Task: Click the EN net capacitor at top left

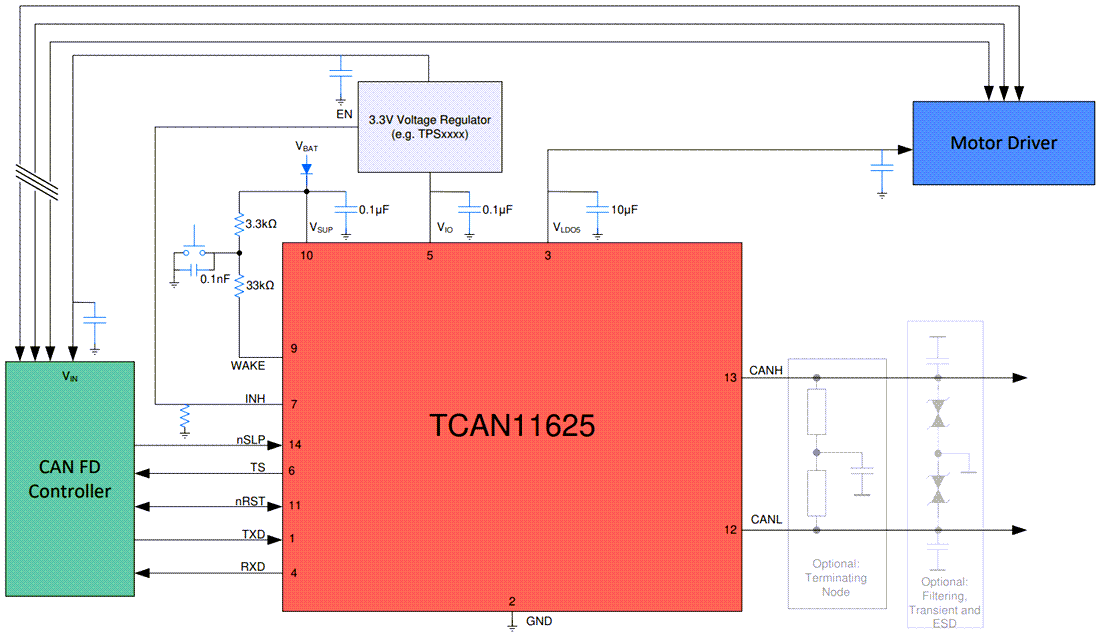Action: point(340,72)
